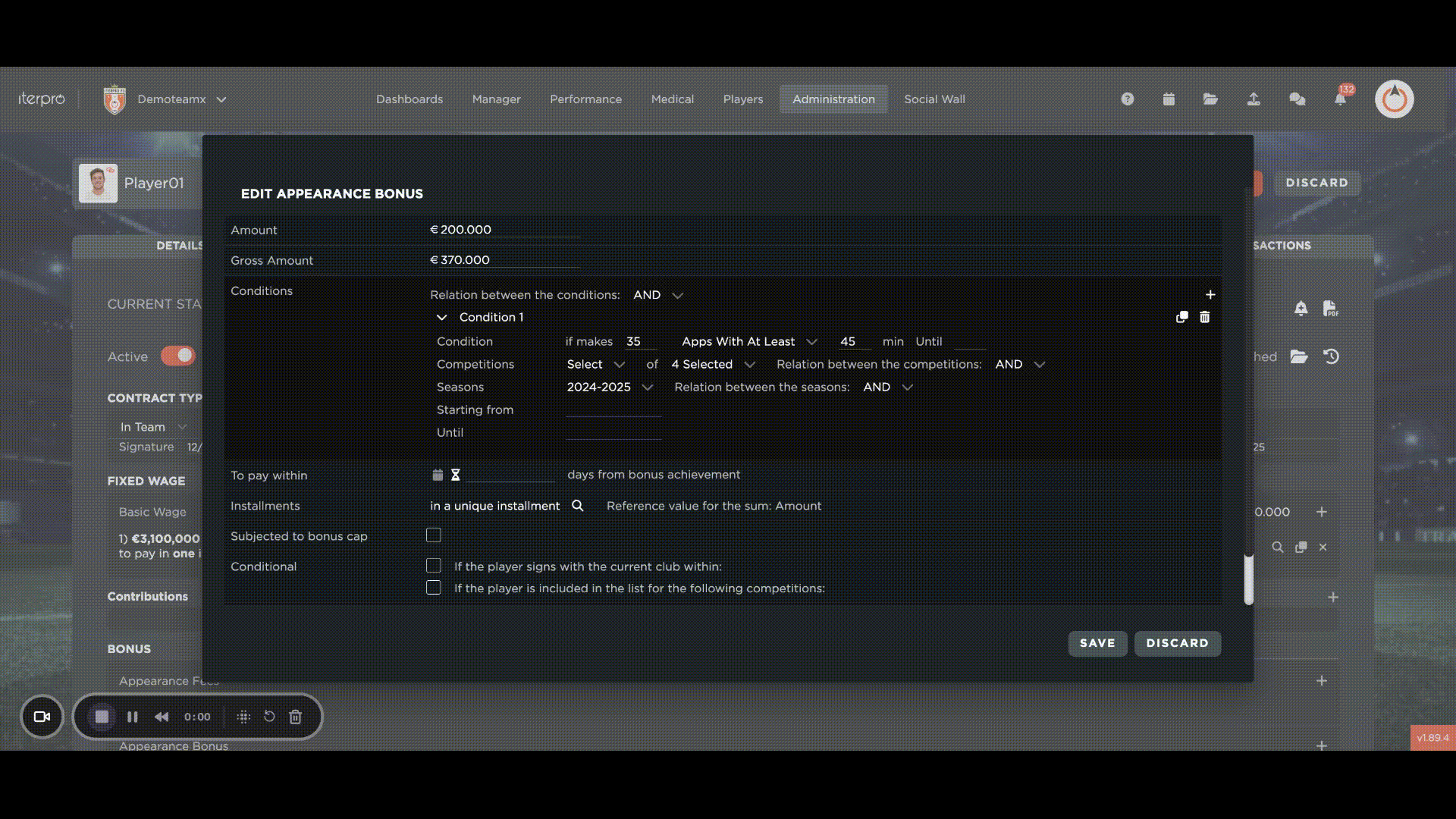Duplicate Condition 1 using the copy icon
The image size is (1456, 819).
1181,317
